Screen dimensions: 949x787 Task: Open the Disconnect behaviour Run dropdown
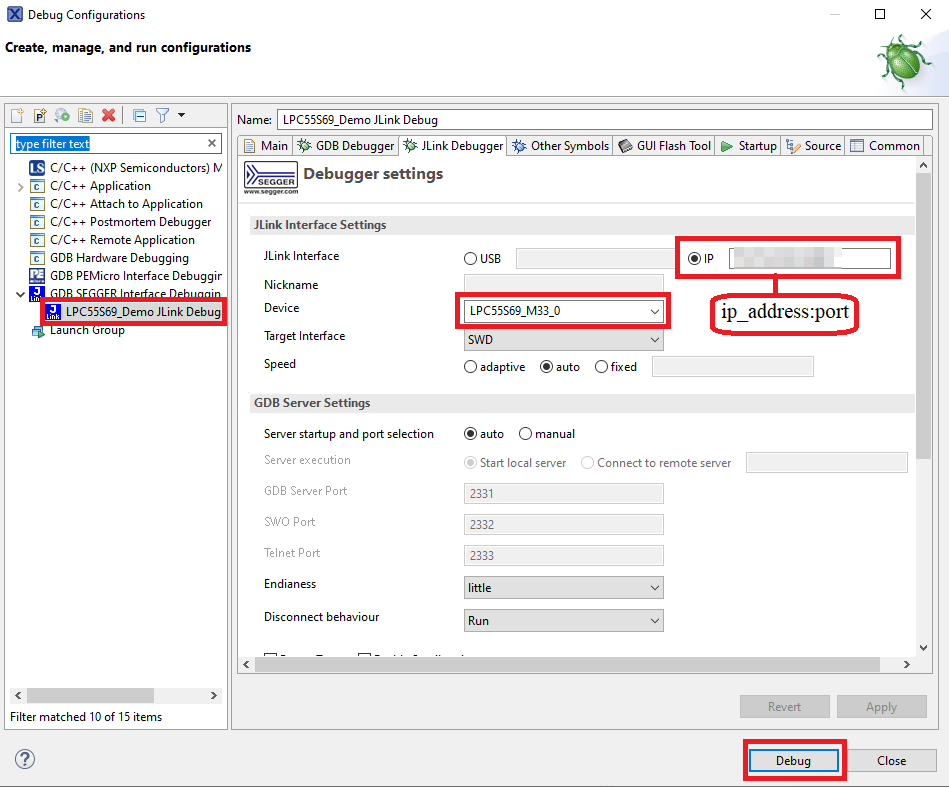(x=563, y=621)
